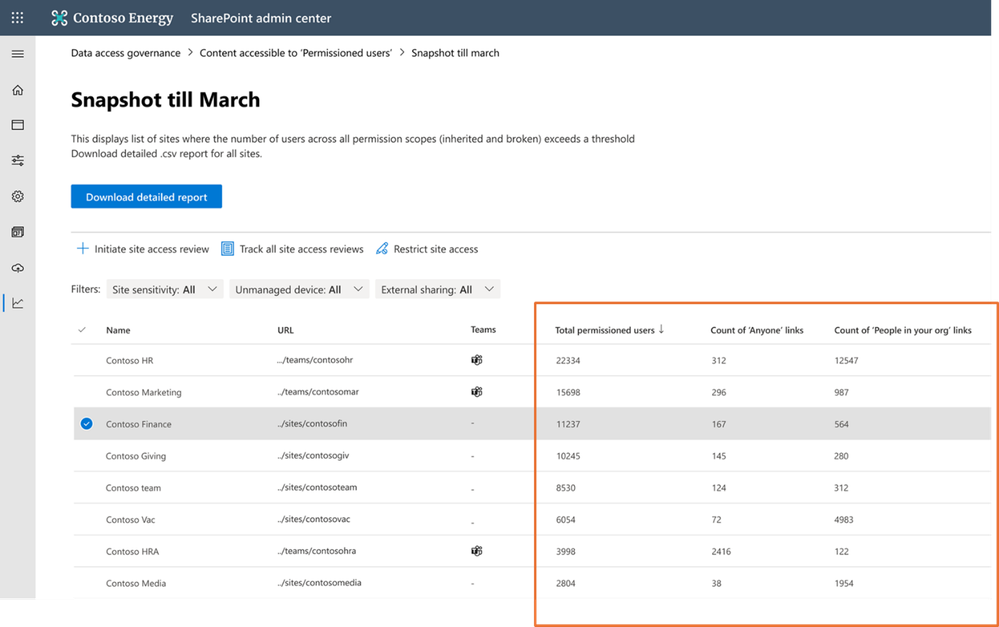Expand the Site sensitivity filter dropdown

(x=165, y=290)
